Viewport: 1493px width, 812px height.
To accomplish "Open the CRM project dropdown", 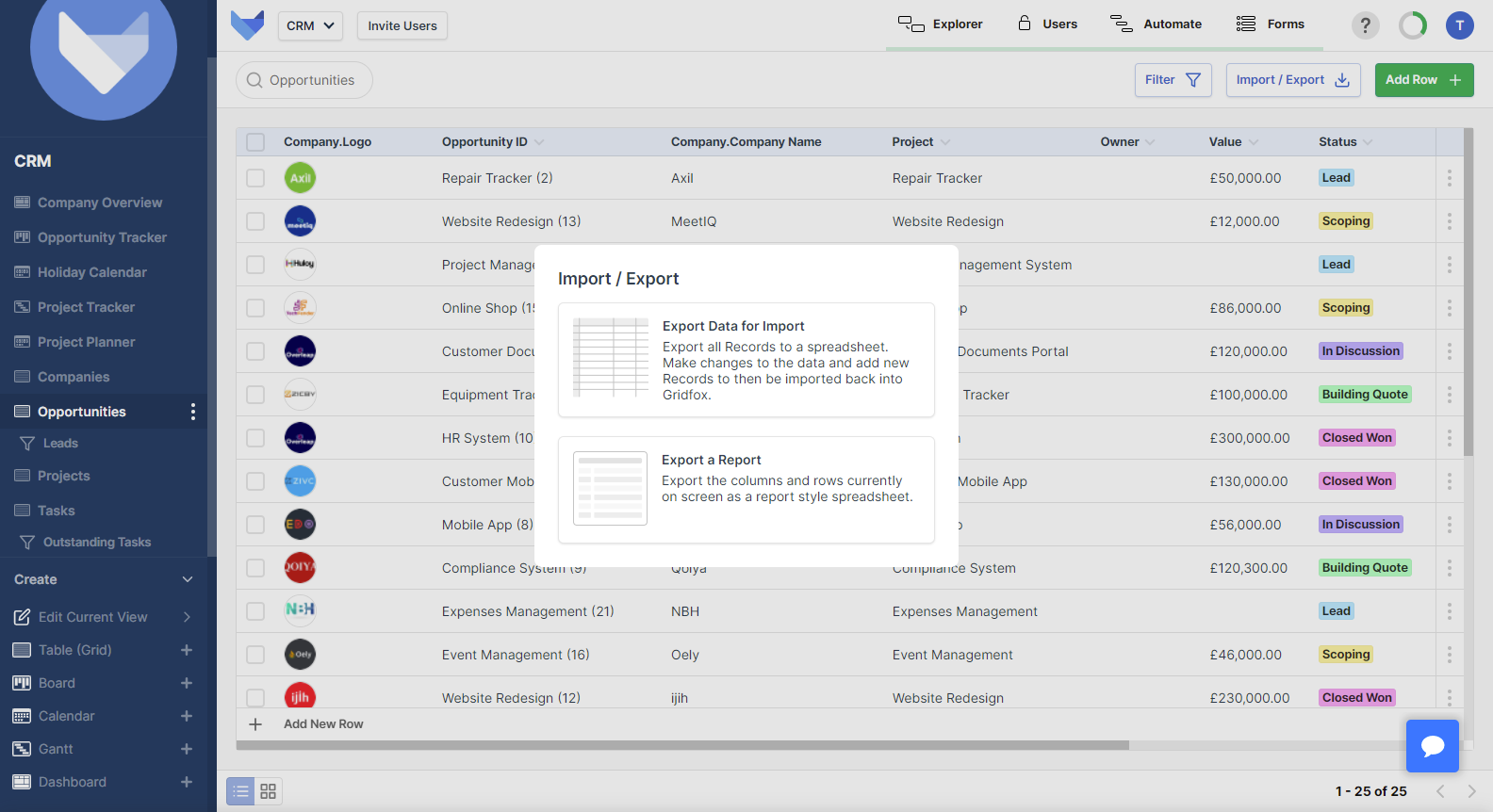I will tap(310, 25).
